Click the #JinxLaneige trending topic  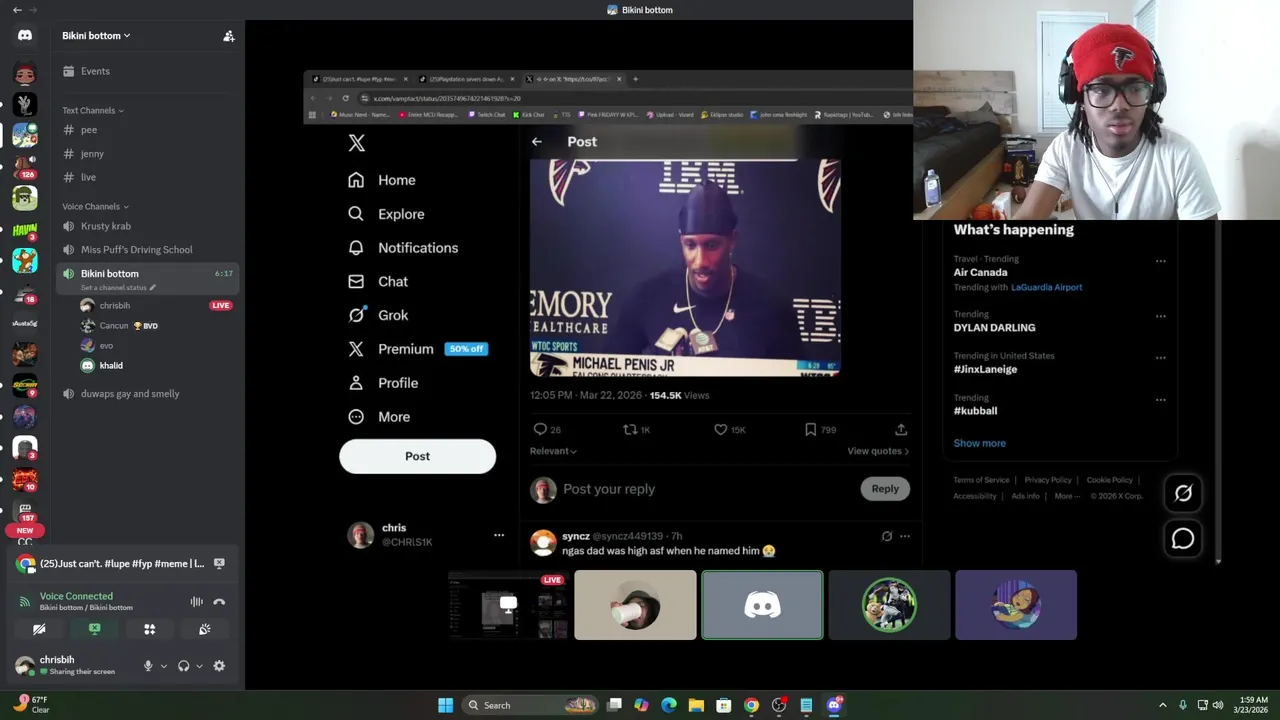[985, 369]
